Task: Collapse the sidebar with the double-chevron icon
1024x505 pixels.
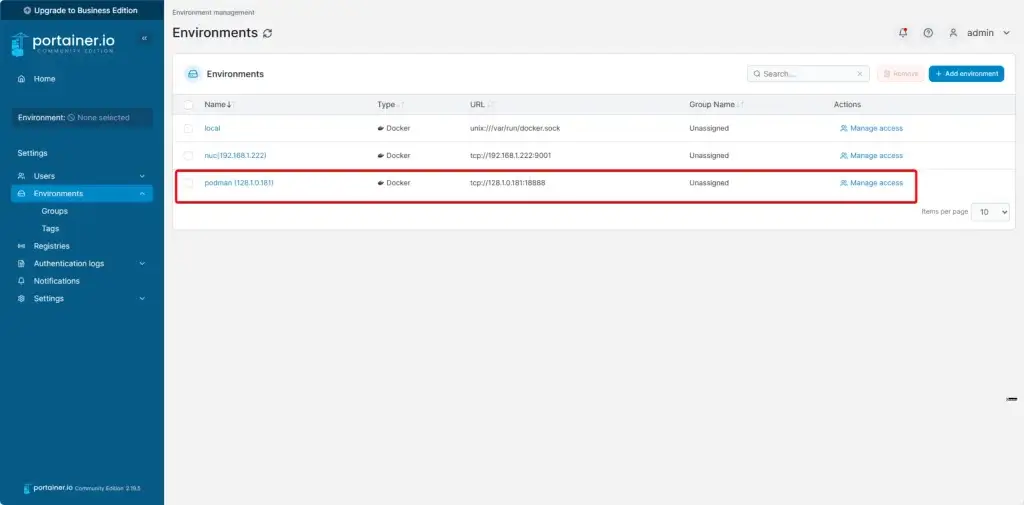Action: pos(144,39)
